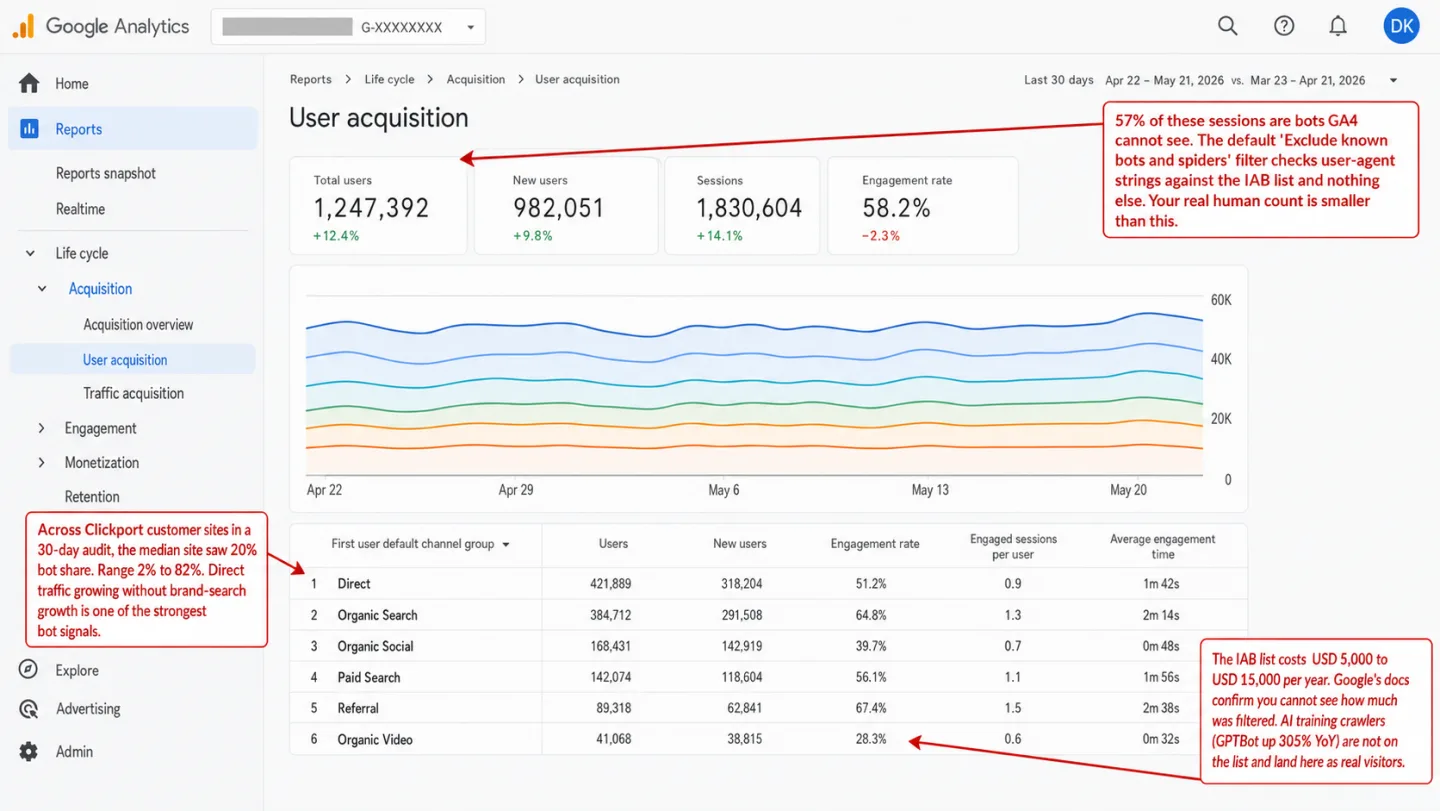Open the property selector dropdown
Screen dimensions: 1440x811
pyautogui.click(x=348, y=27)
